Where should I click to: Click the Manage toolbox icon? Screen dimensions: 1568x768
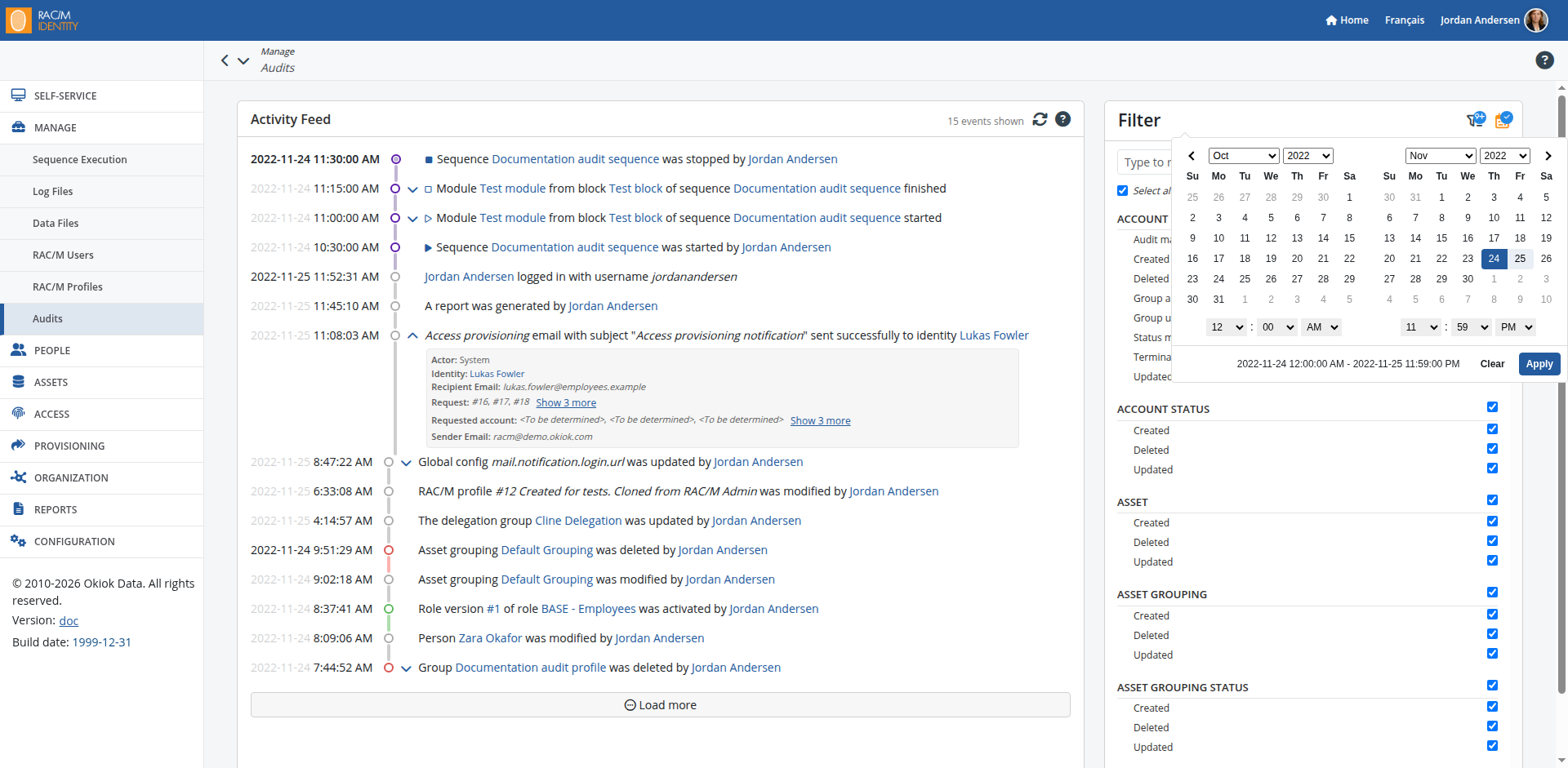pyautogui.click(x=18, y=127)
